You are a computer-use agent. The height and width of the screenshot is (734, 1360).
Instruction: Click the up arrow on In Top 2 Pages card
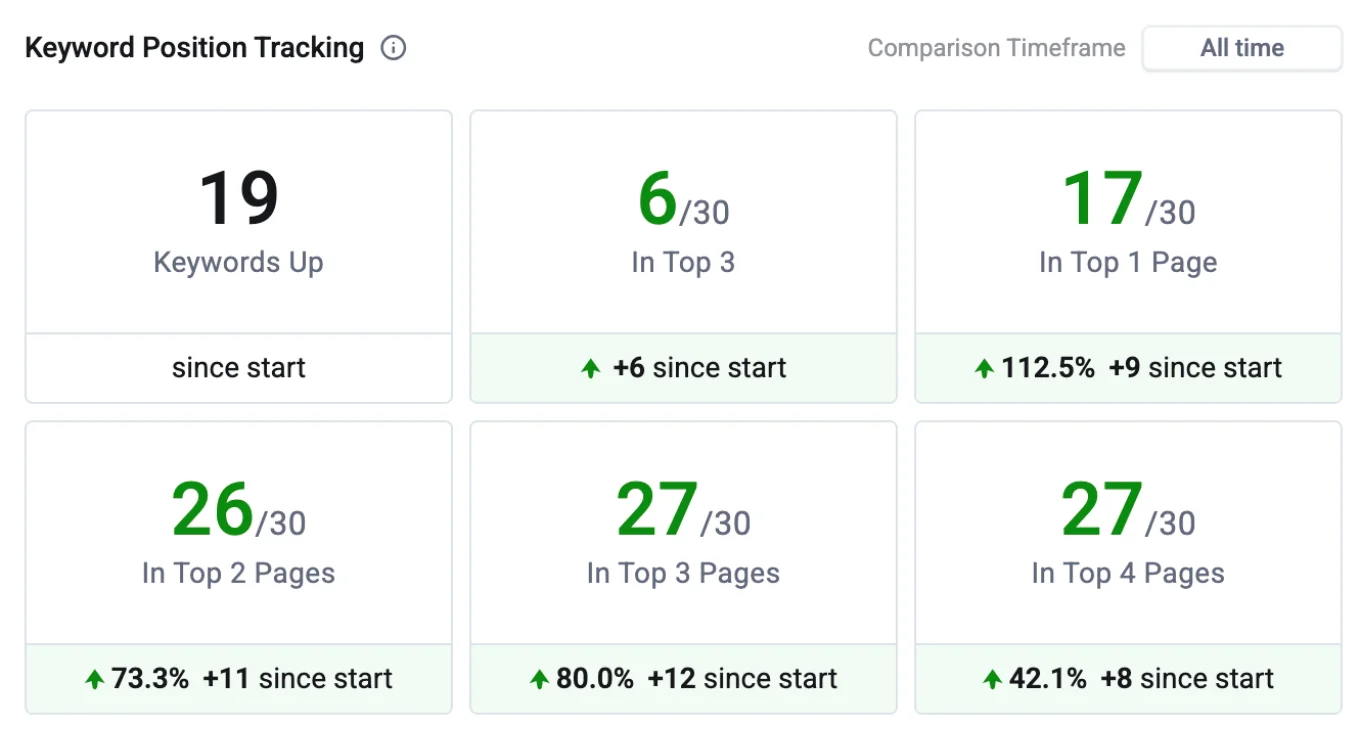[x=96, y=678]
